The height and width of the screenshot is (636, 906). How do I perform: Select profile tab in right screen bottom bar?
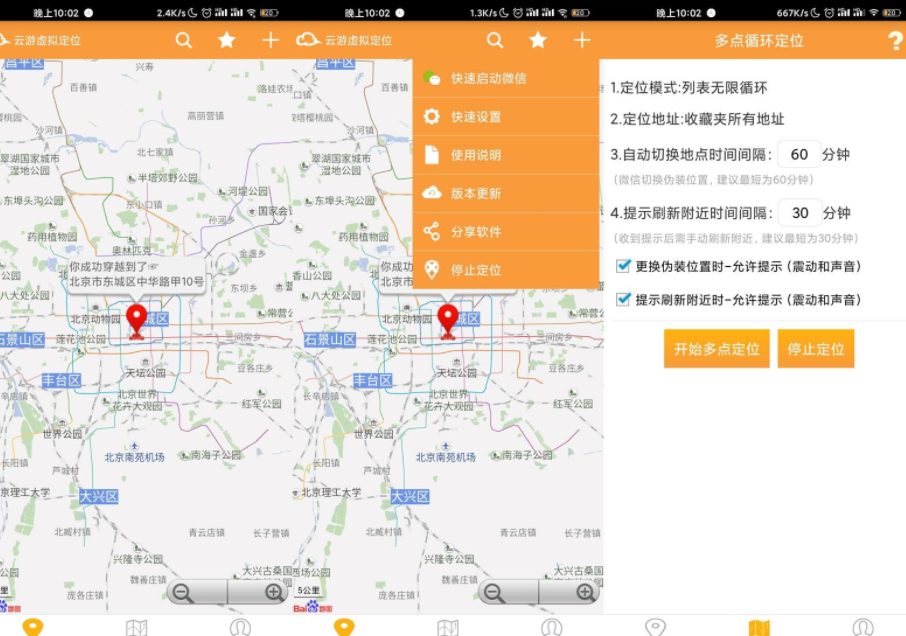coord(863,627)
